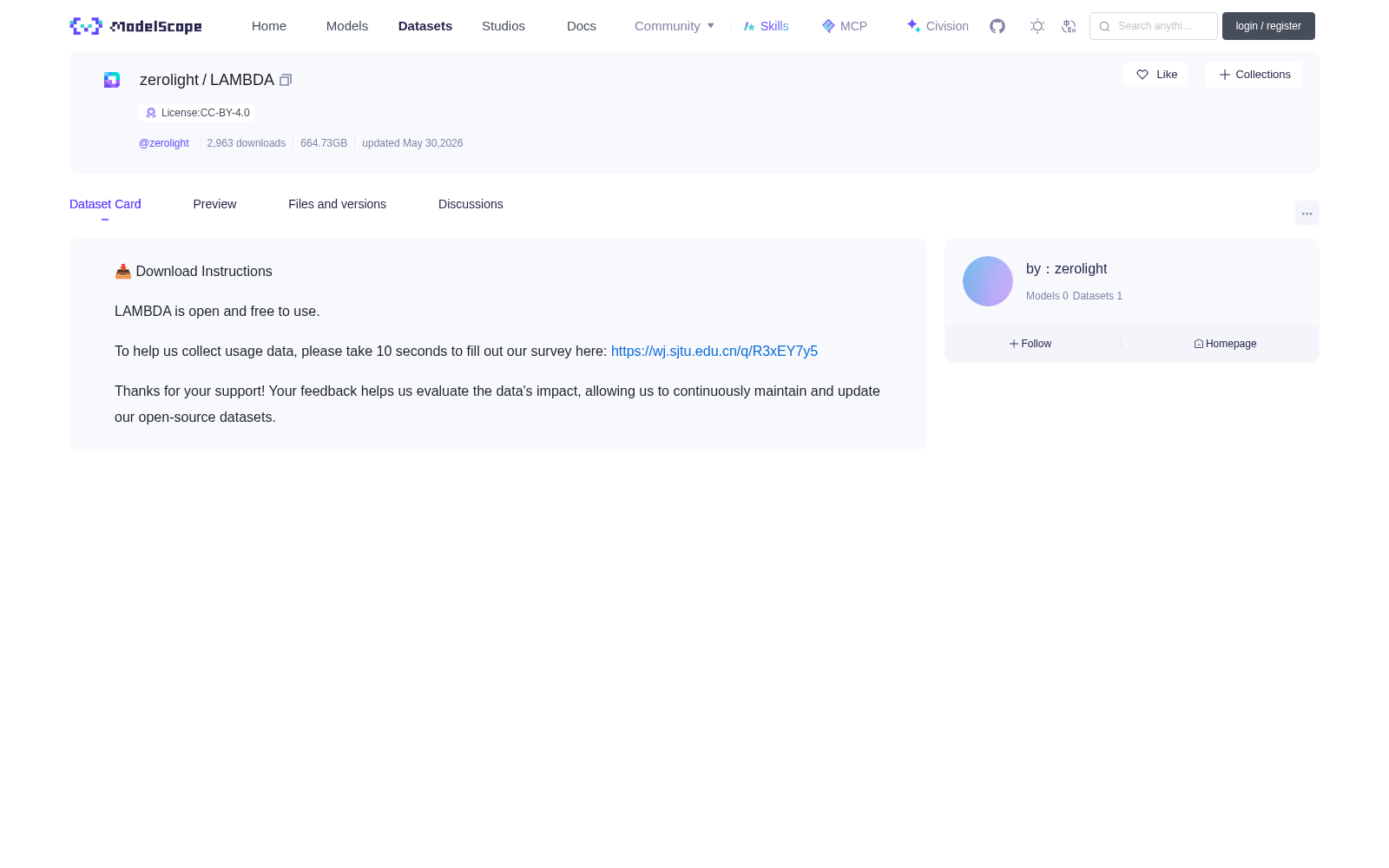Switch to Files and versions tab

(337, 204)
